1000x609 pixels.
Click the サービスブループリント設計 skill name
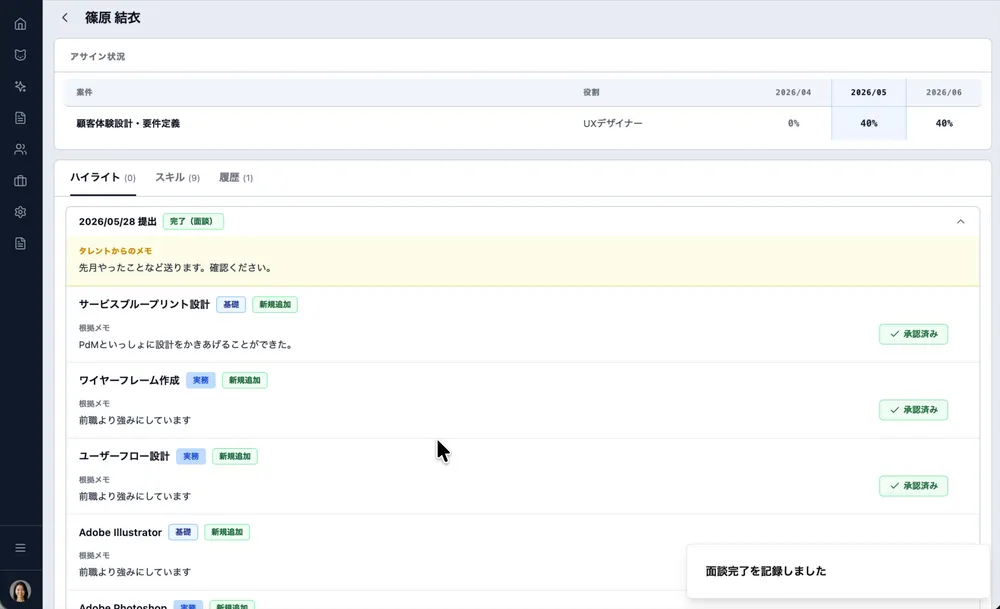tap(144, 304)
